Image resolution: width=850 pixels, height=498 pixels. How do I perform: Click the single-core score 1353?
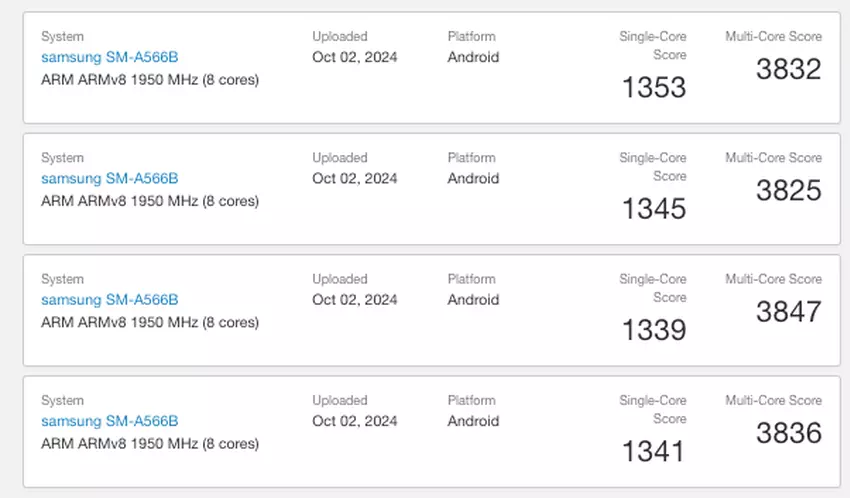pyautogui.click(x=654, y=88)
